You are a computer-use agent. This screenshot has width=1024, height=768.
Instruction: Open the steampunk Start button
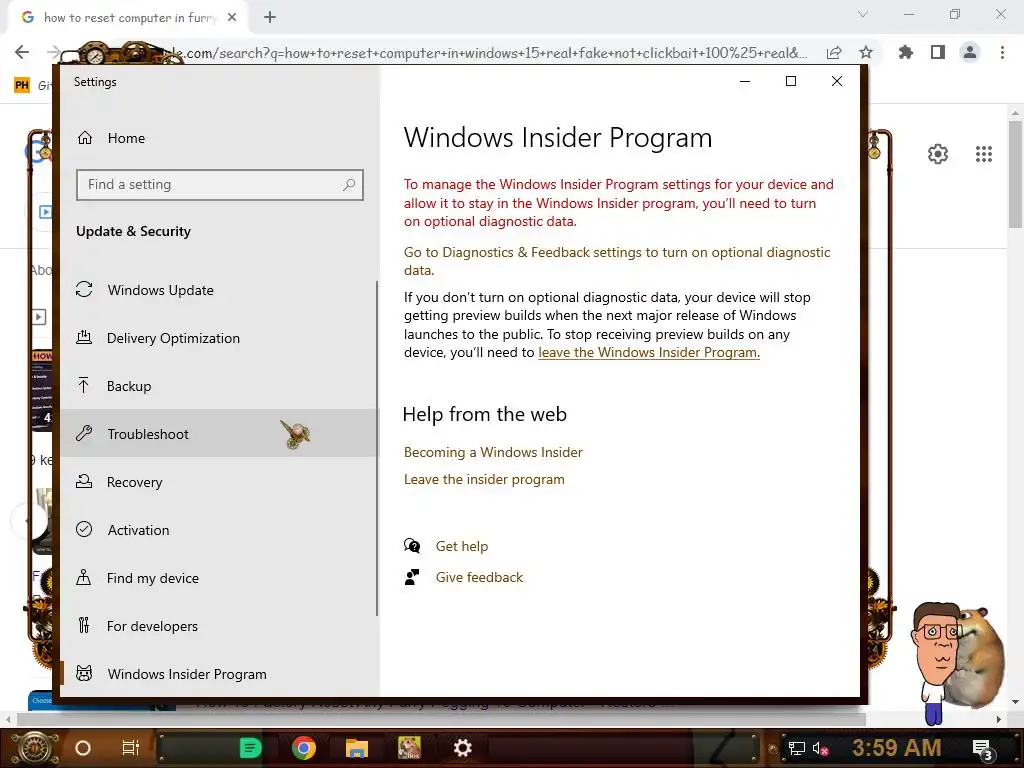pos(34,748)
